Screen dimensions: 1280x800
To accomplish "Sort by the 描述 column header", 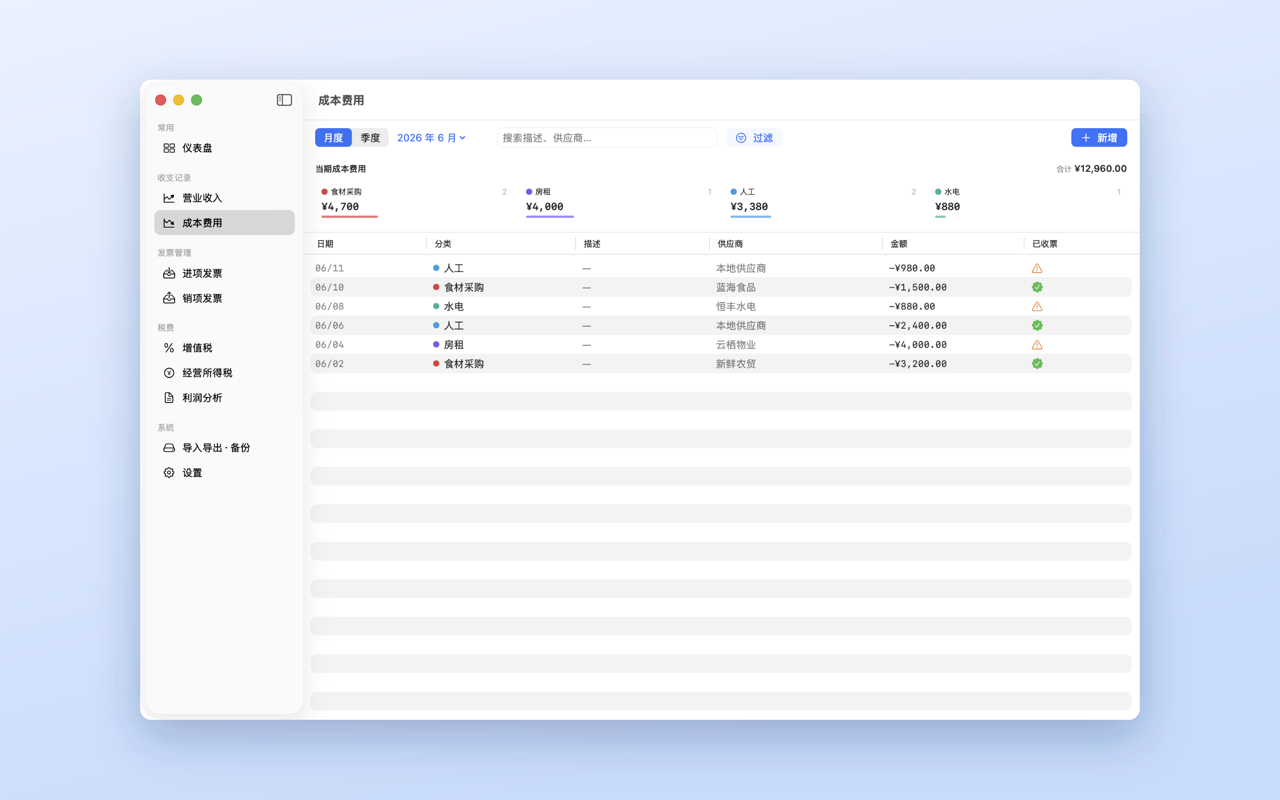I will tap(592, 244).
